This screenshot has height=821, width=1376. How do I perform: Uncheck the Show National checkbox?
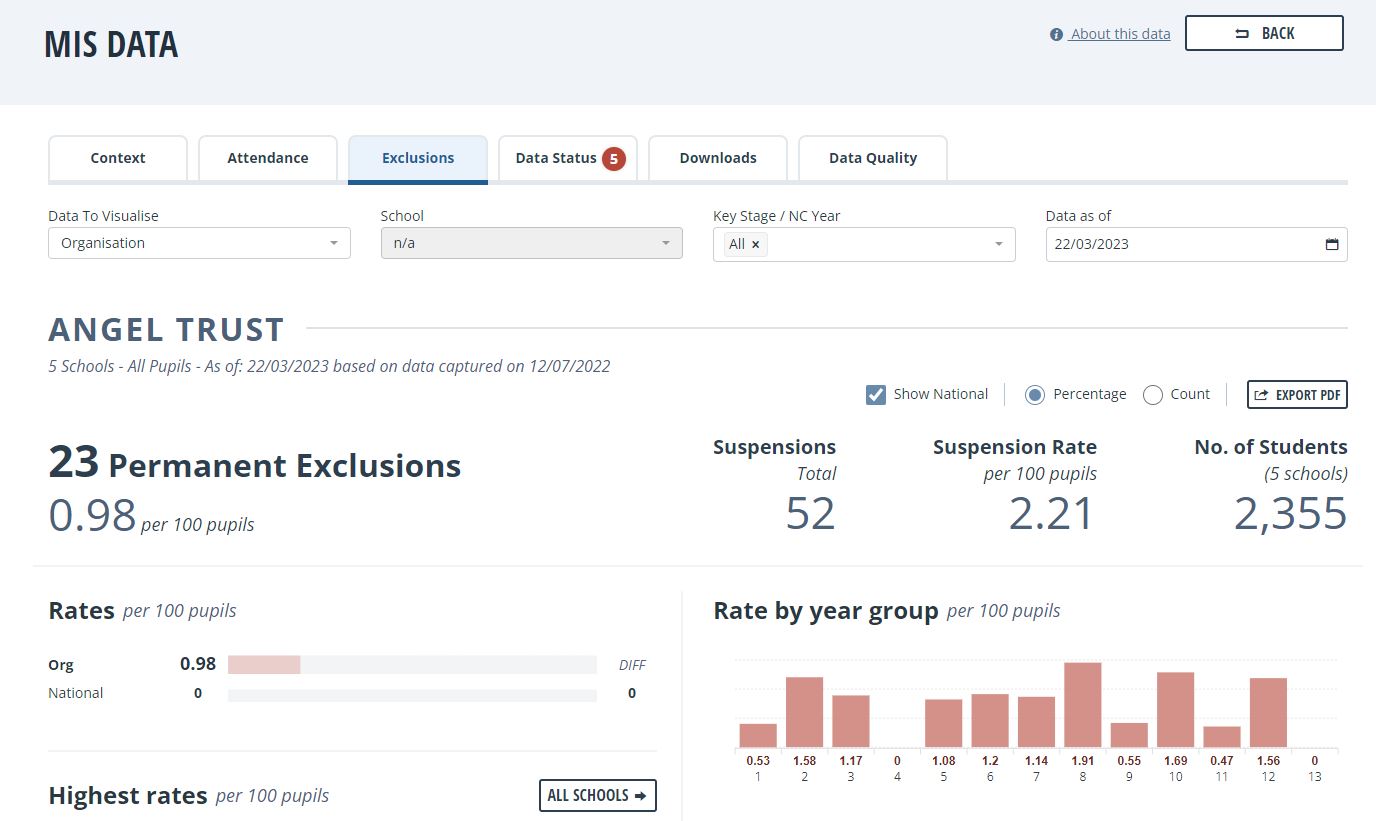(x=876, y=395)
